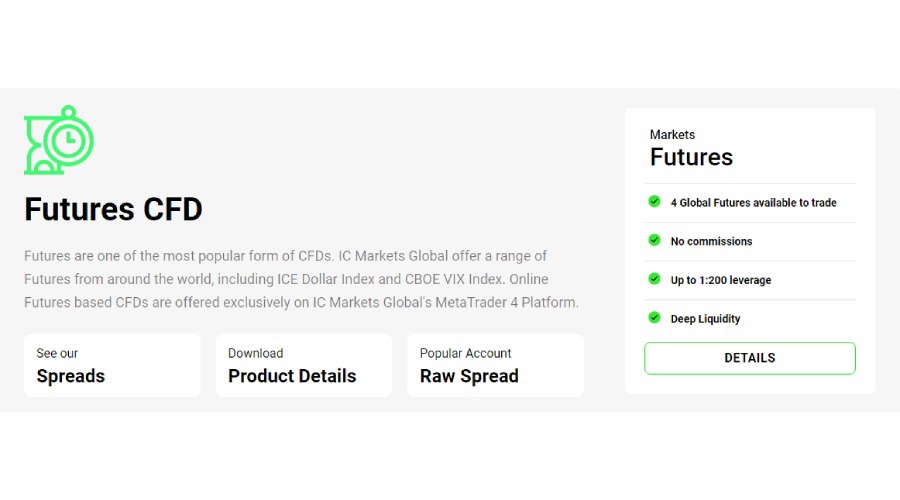The image size is (900, 500).
Task: Click the No commissions text
Action: (711, 242)
